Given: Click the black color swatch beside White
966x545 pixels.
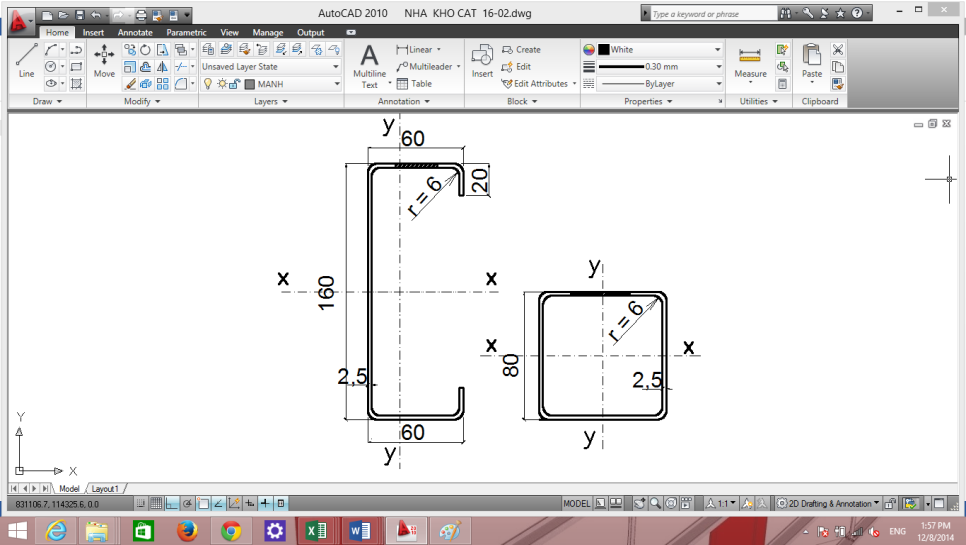Looking at the screenshot, I should [x=604, y=49].
